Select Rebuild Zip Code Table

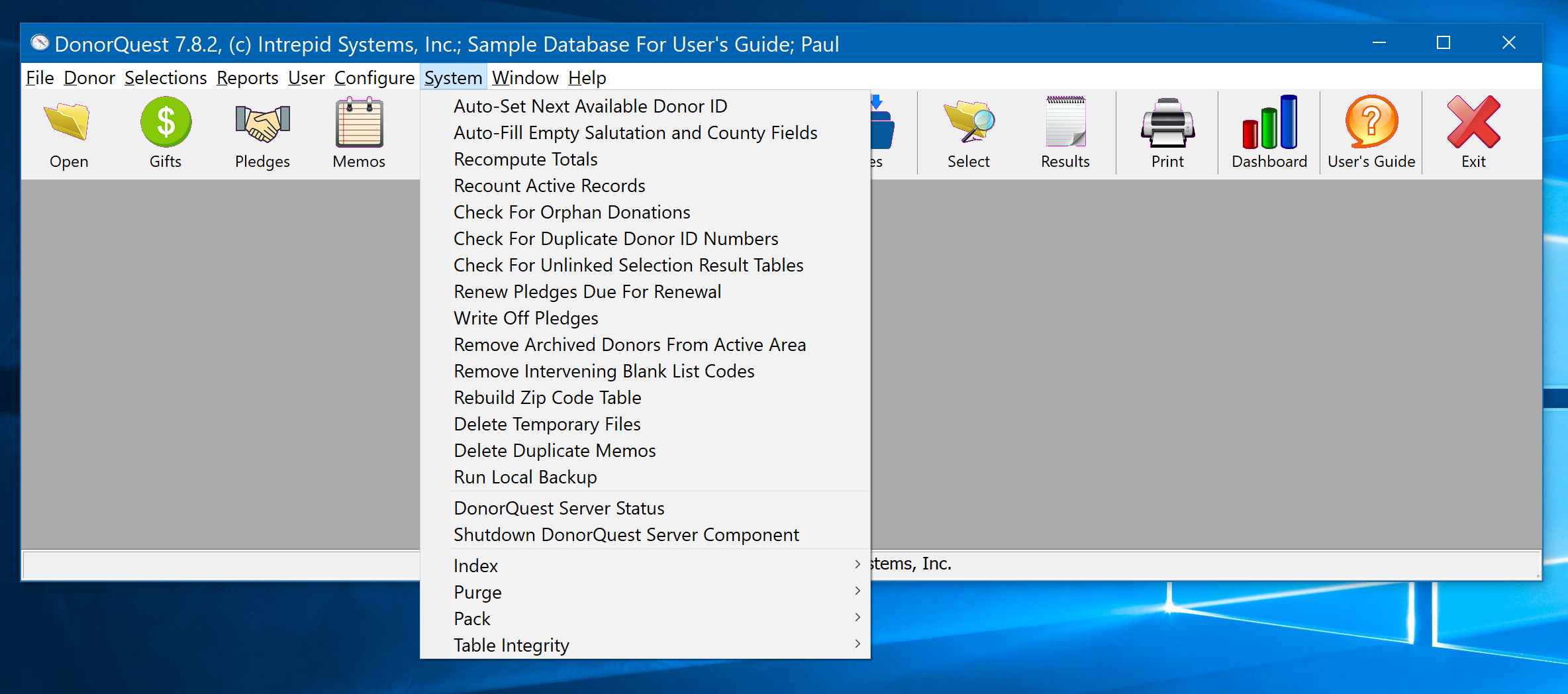pyautogui.click(x=645, y=397)
